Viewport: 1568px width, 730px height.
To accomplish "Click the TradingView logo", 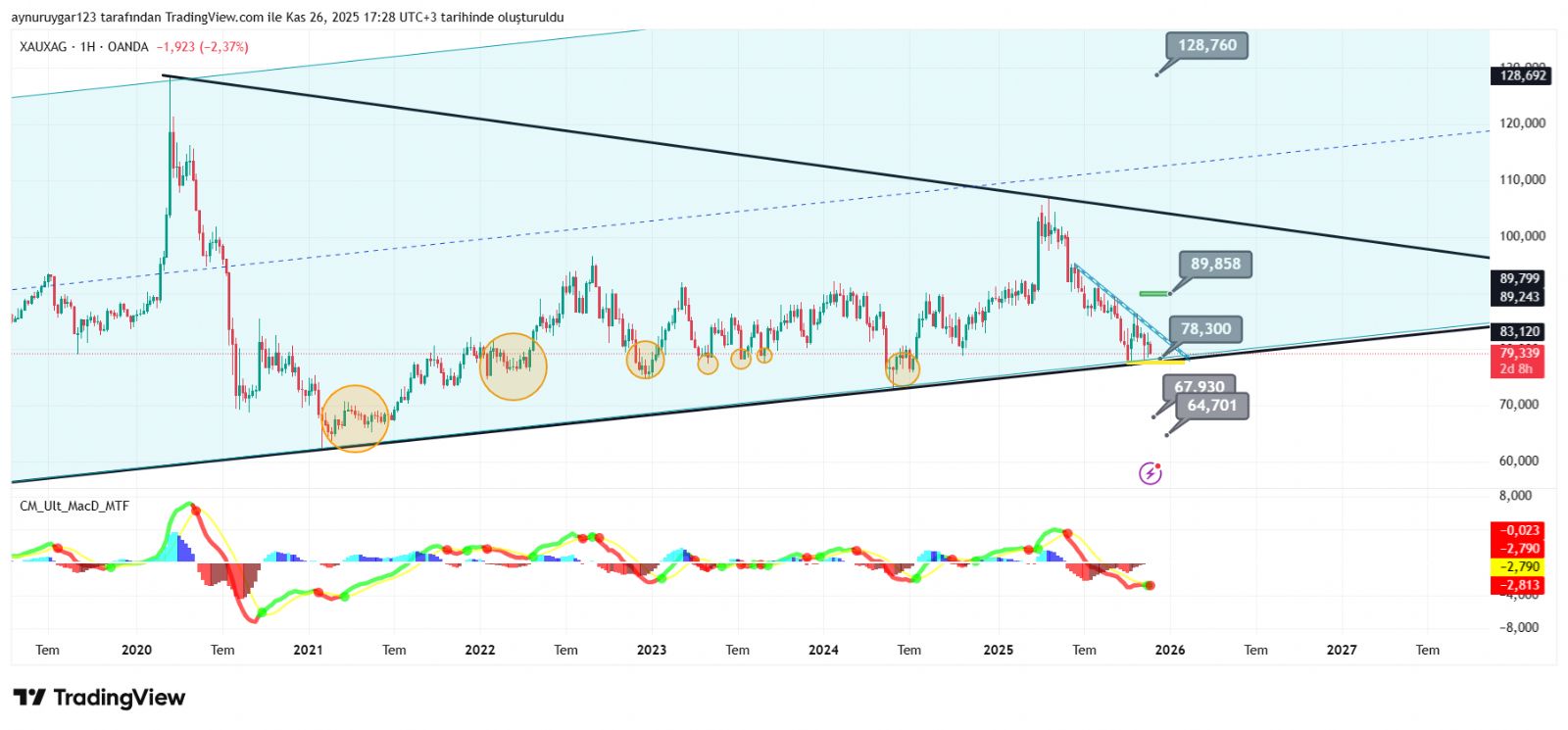I will pos(99,698).
